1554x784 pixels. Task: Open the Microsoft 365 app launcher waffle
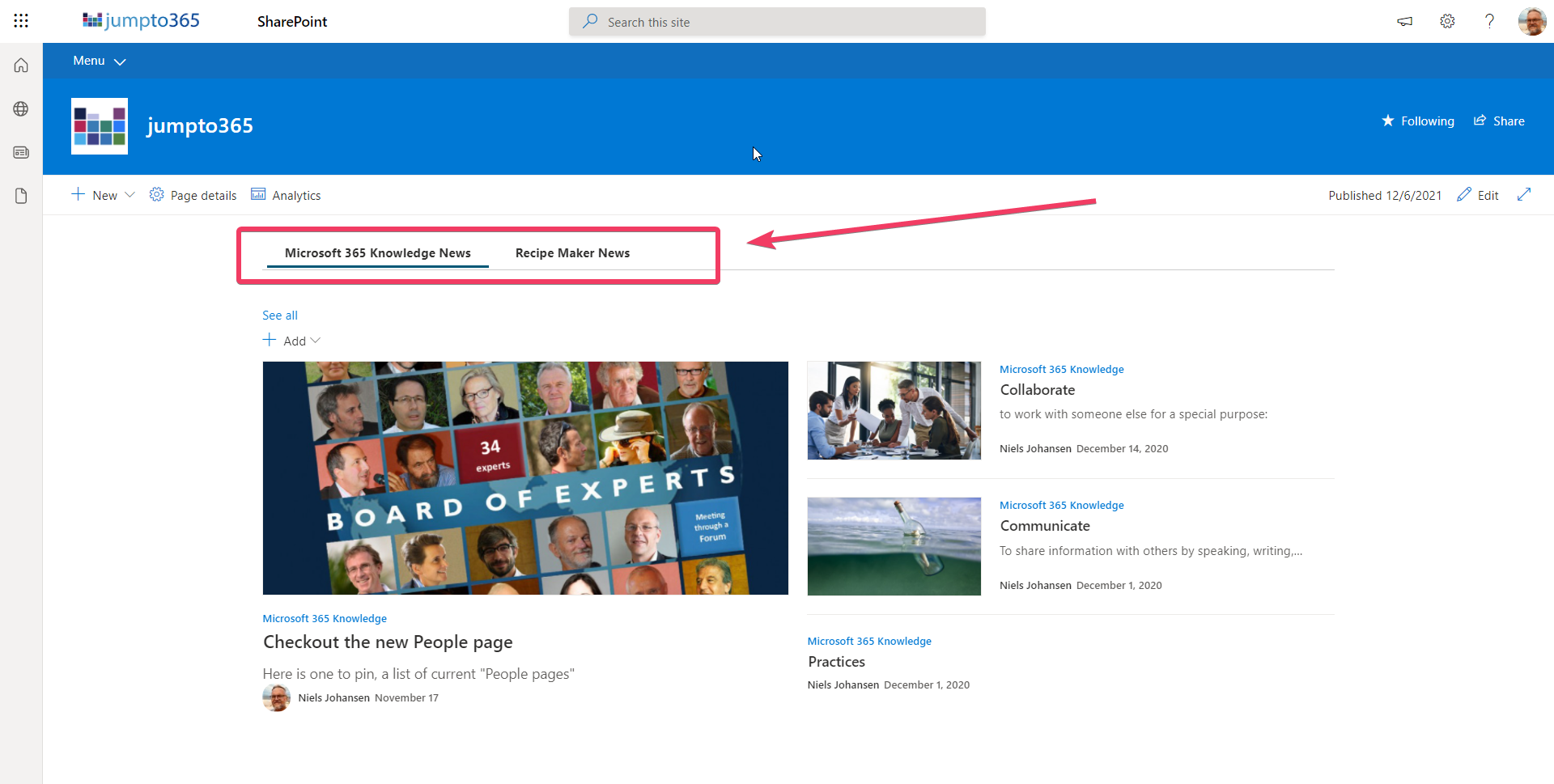click(20, 20)
